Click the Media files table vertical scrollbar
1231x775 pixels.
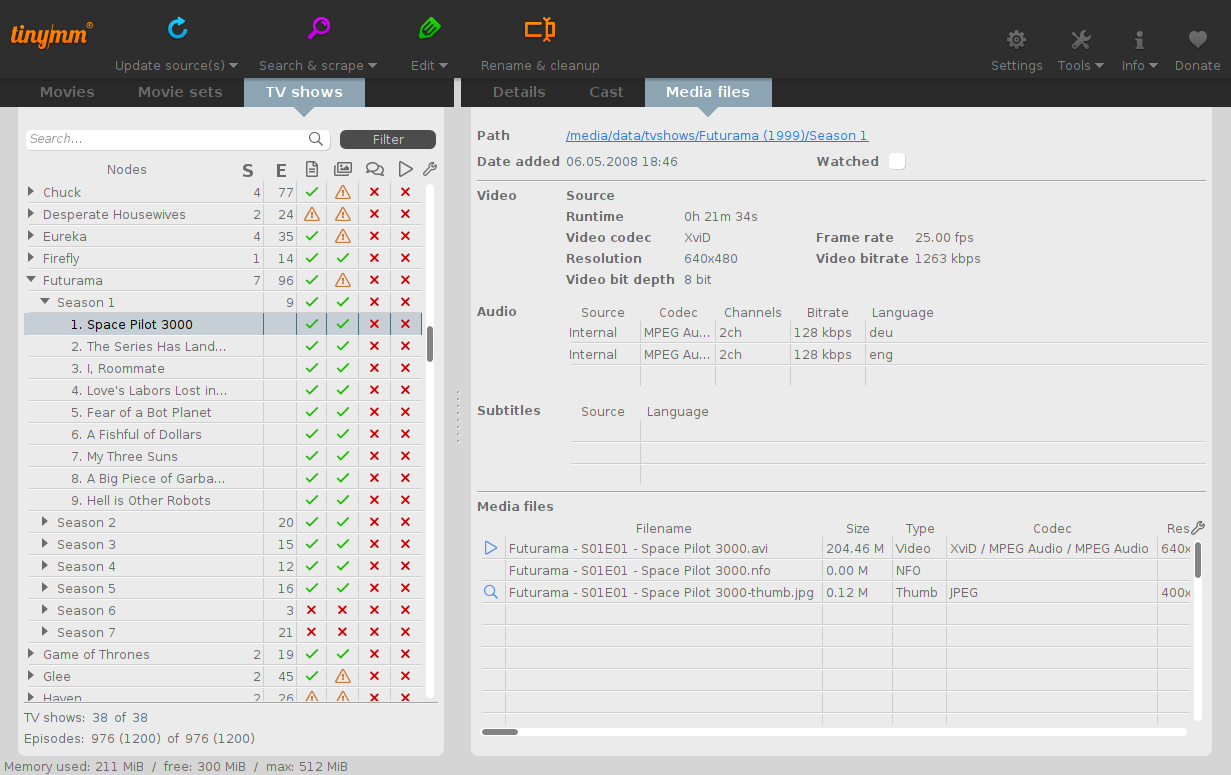pos(1198,560)
